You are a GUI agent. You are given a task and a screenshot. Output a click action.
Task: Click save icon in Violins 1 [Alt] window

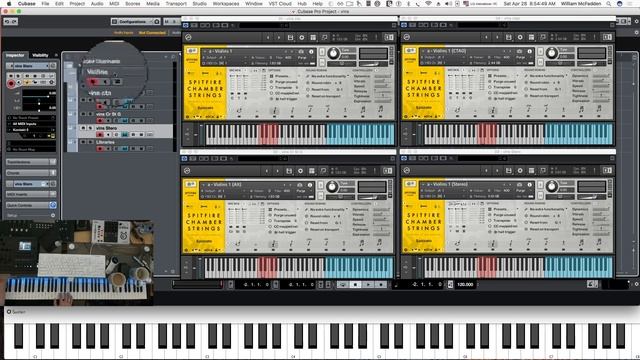[x=289, y=171]
